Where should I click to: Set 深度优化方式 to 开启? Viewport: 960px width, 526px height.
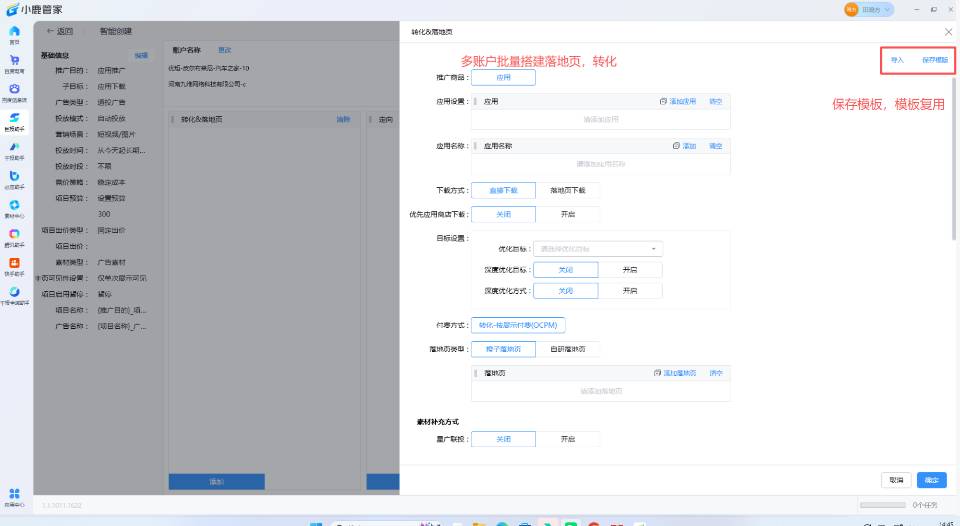tap(630, 291)
